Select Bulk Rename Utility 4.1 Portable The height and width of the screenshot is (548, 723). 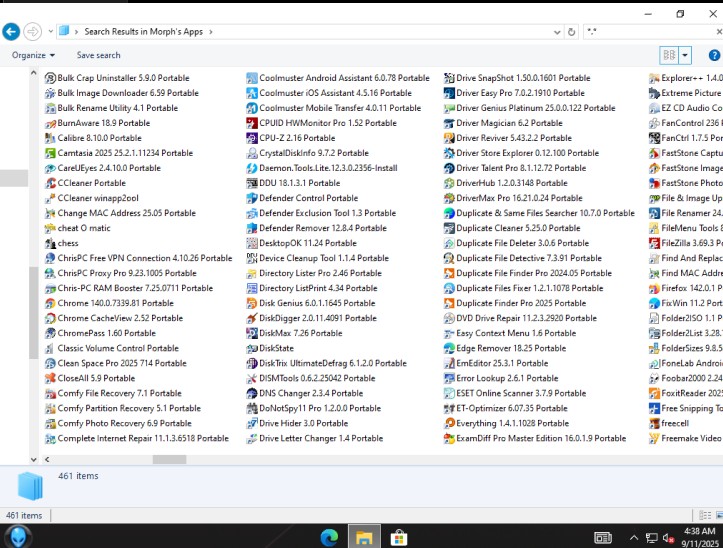coord(111,108)
